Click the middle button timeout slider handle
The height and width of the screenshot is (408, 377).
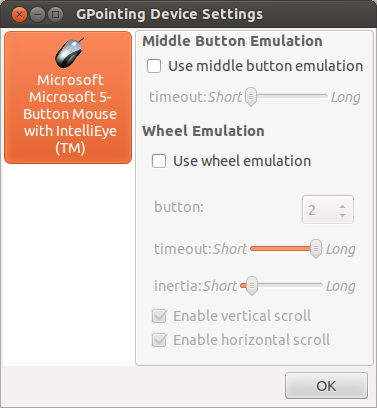click(251, 97)
